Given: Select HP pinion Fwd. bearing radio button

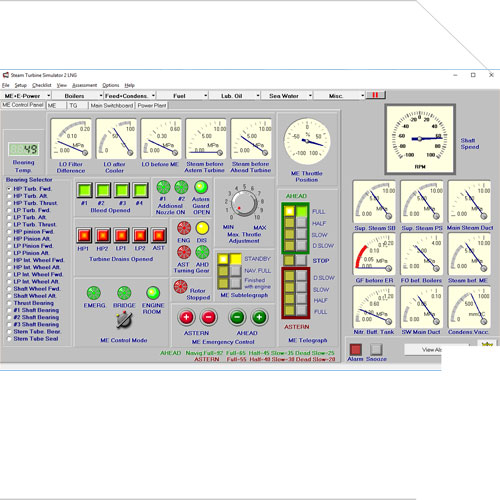Looking at the screenshot, I should [9, 232].
